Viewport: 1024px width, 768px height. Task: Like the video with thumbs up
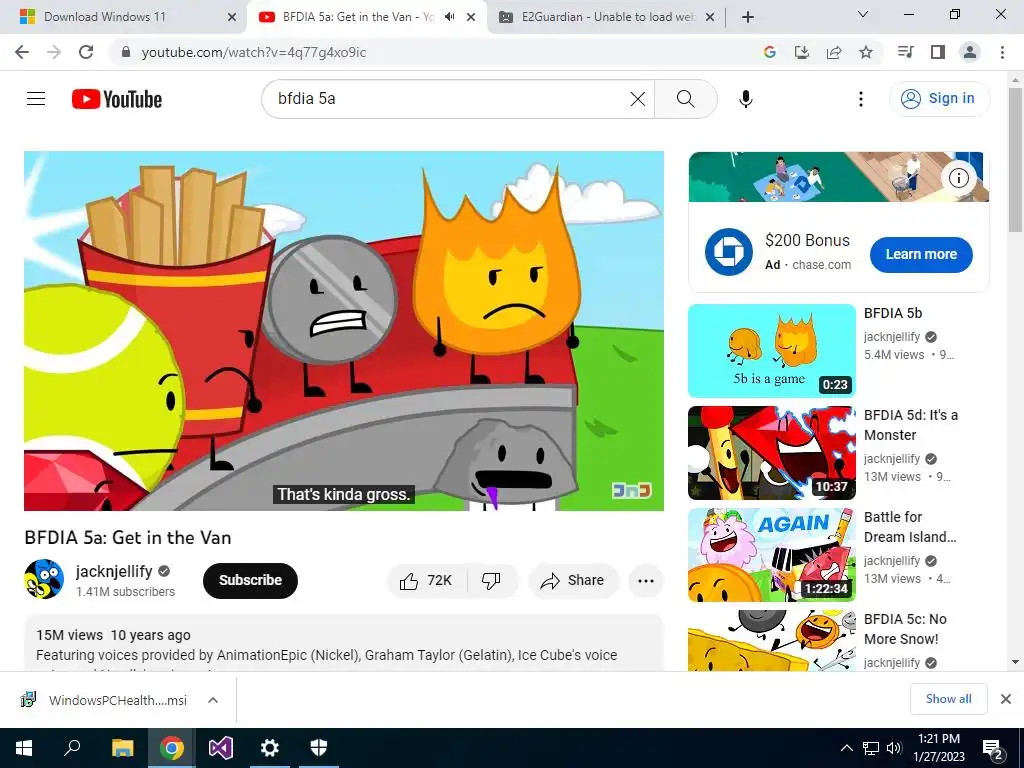tap(427, 580)
